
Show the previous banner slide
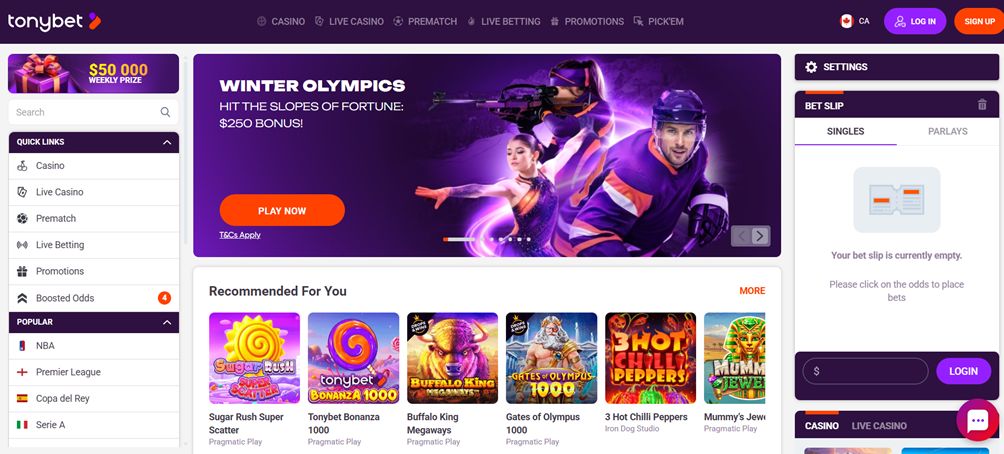click(x=741, y=236)
